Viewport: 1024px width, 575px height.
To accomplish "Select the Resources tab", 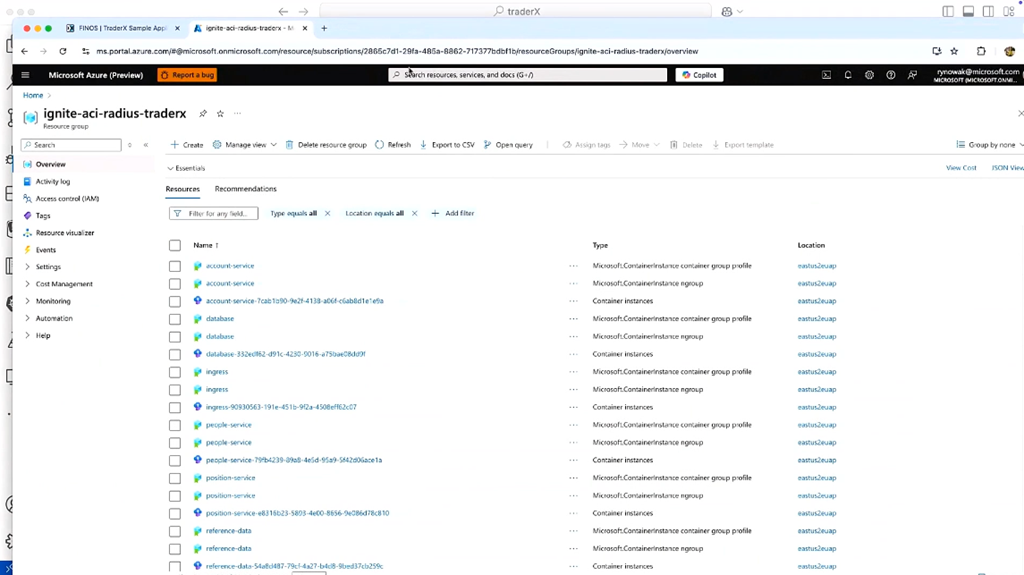I will tap(182, 189).
